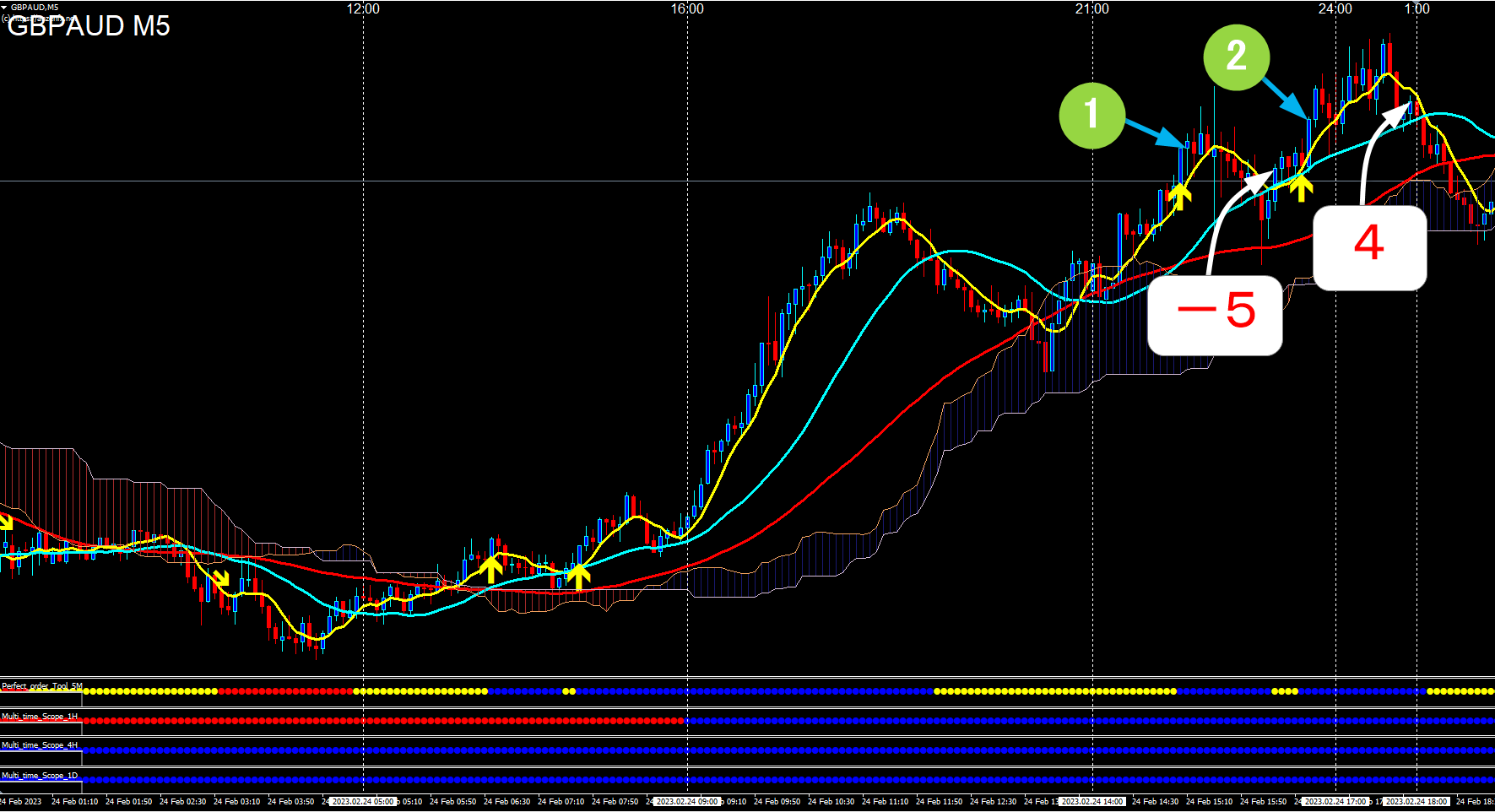Select the Multi_time_Scope_1D indicator label

pyautogui.click(x=40, y=776)
